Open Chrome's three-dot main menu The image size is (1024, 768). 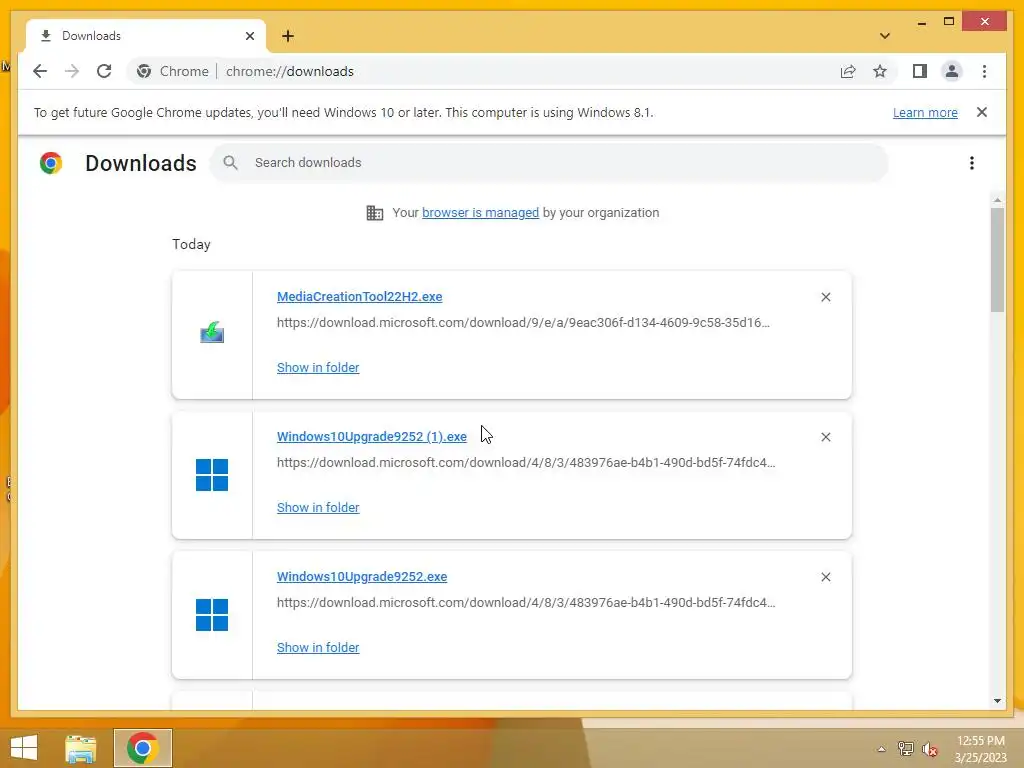tap(984, 71)
